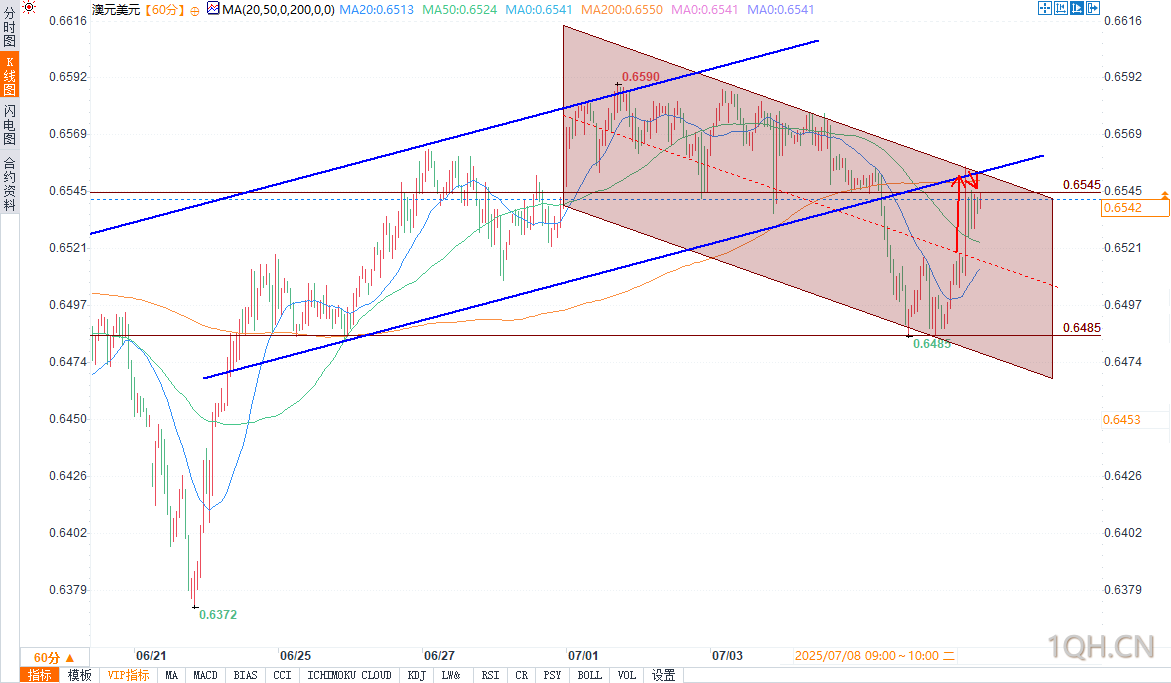Select the 指标 bottom tab
This screenshot has height=683, width=1171.
point(40,675)
